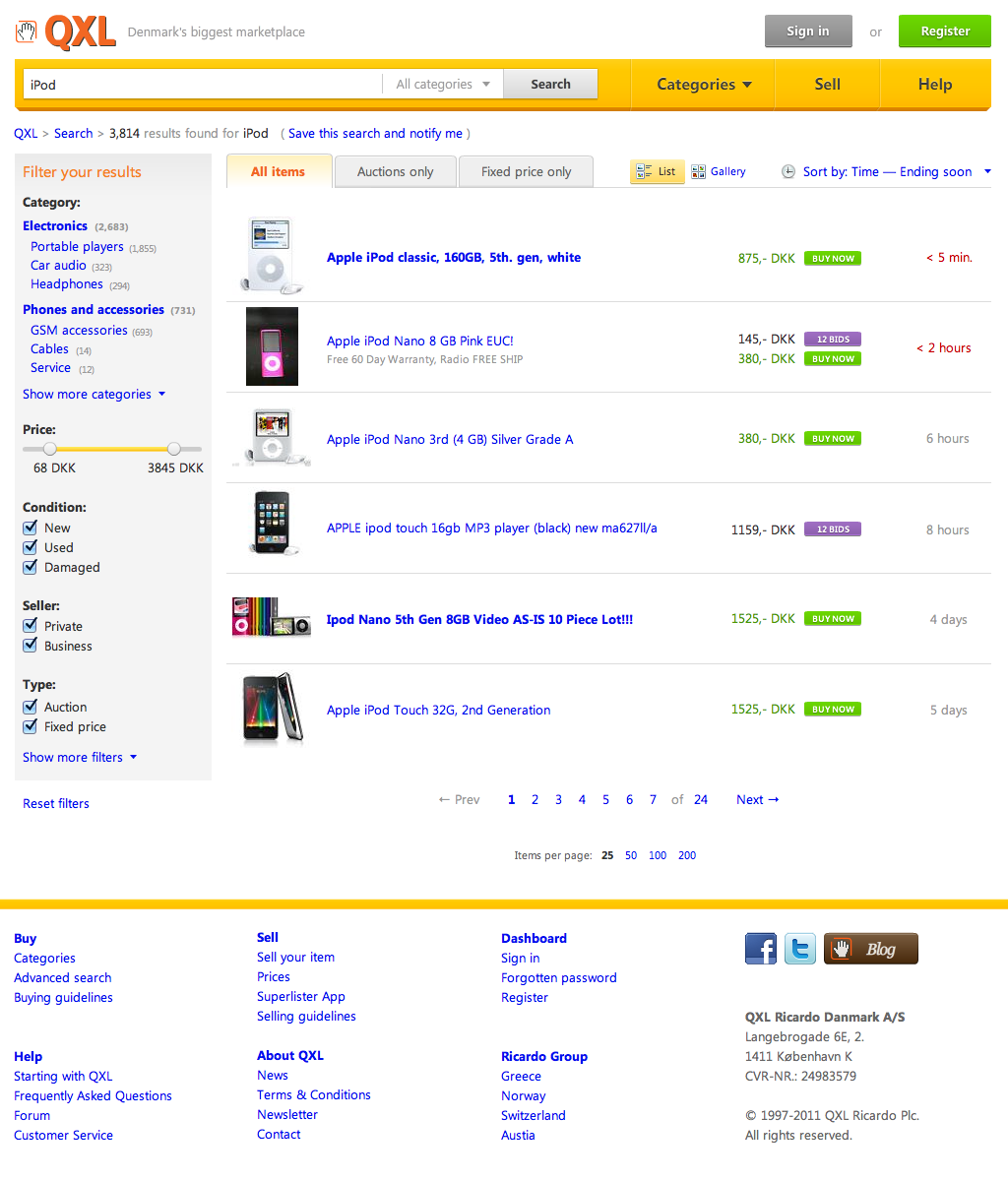Click the clock icon beside Sort by
This screenshot has height=1181, width=1008.
click(x=788, y=171)
